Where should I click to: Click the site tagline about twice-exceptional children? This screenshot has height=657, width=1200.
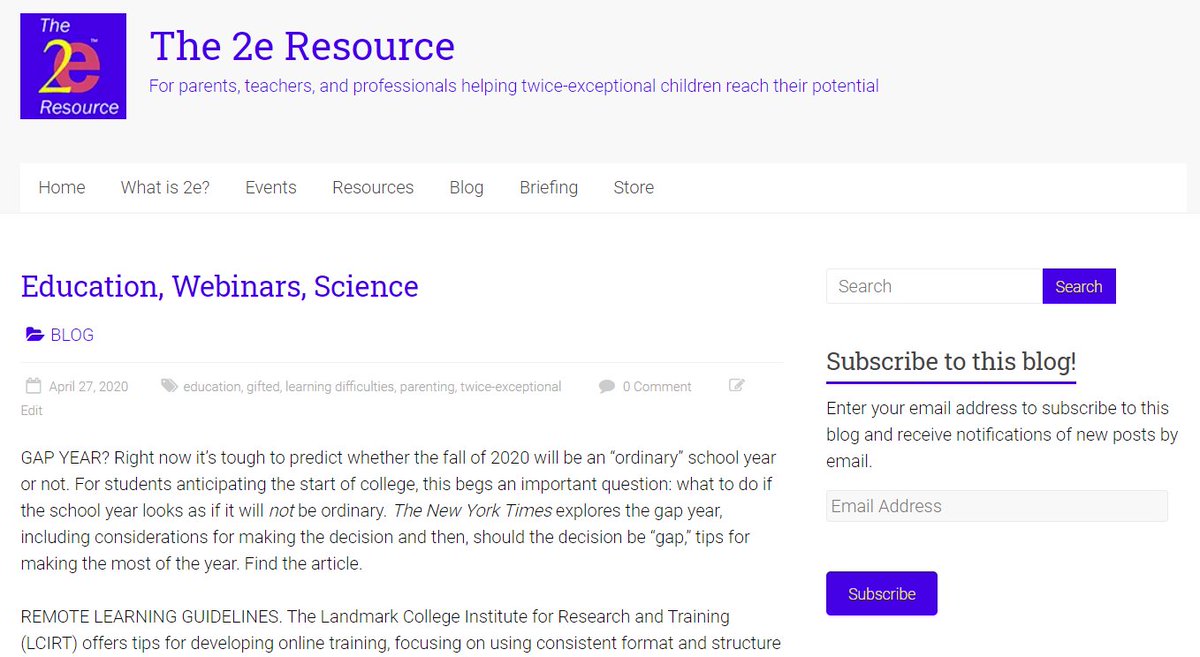[514, 86]
